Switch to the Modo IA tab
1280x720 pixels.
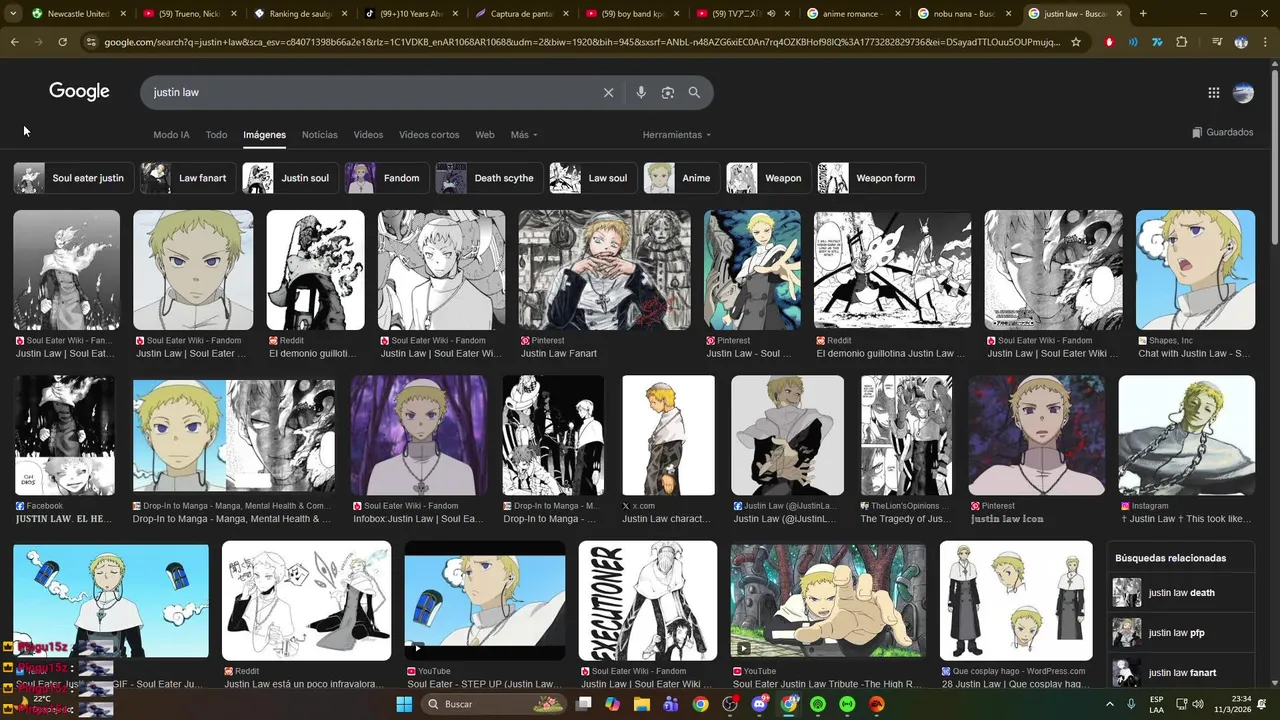click(171, 135)
